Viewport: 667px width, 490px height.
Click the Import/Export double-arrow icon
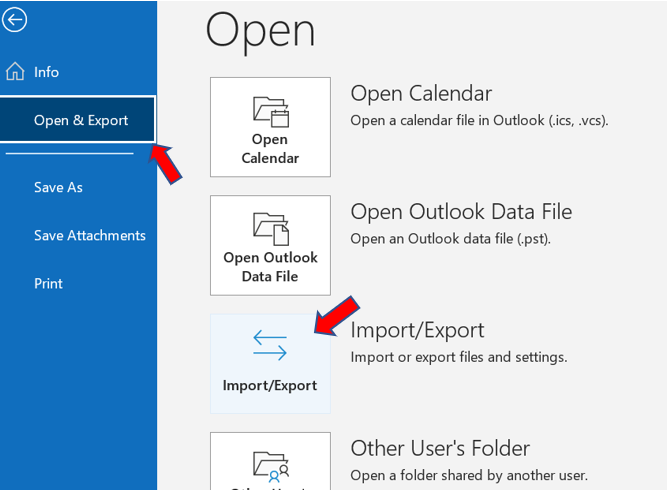tap(270, 345)
